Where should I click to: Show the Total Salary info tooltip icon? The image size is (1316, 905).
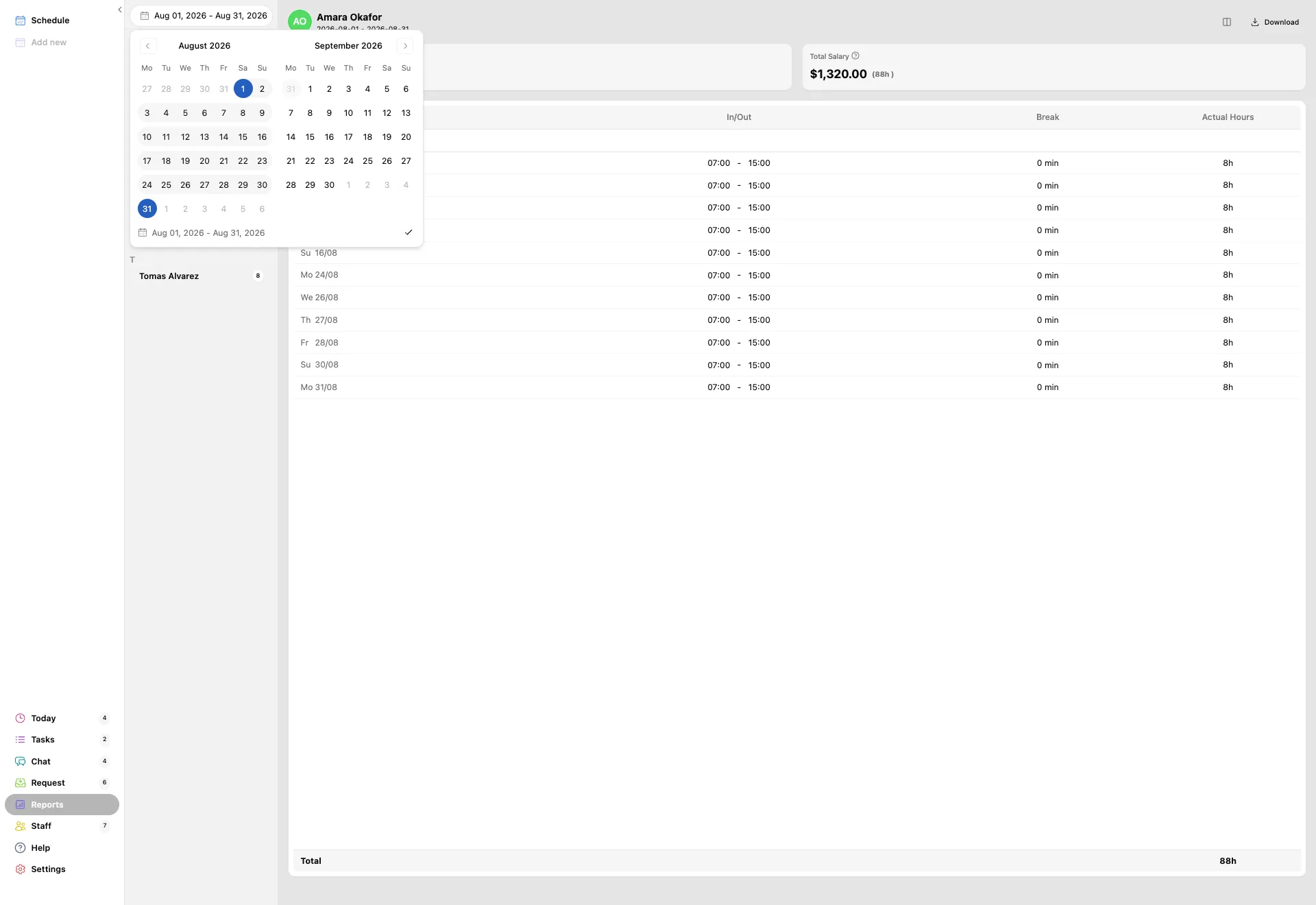(855, 56)
